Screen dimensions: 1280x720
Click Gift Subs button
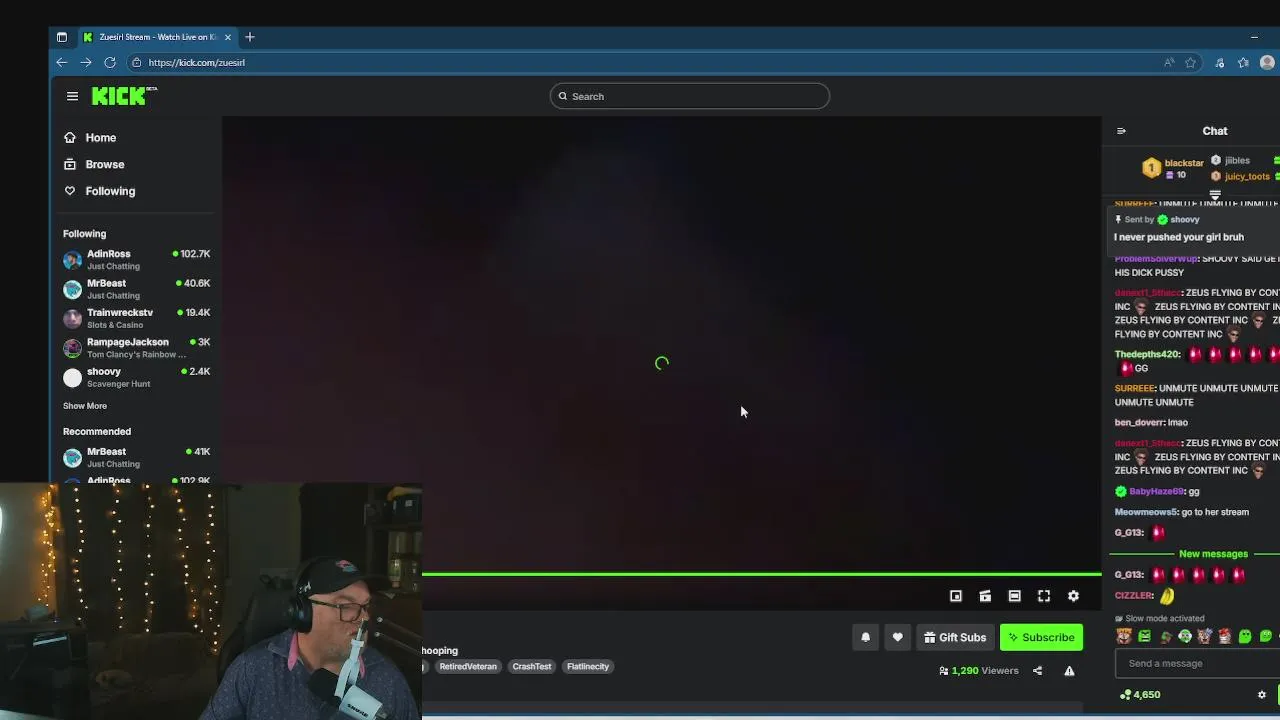955,637
